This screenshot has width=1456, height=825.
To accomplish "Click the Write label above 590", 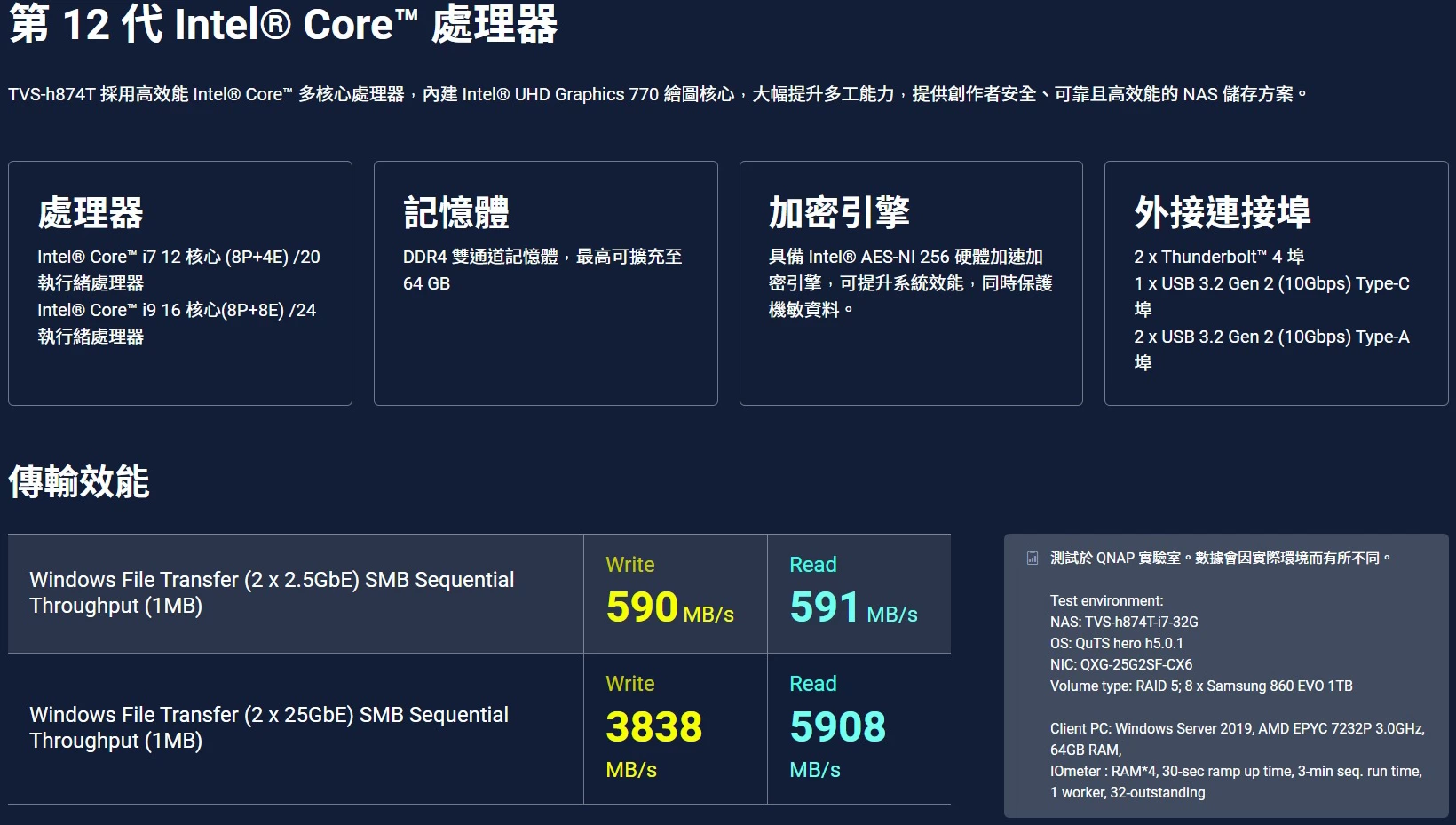I will [x=630, y=565].
